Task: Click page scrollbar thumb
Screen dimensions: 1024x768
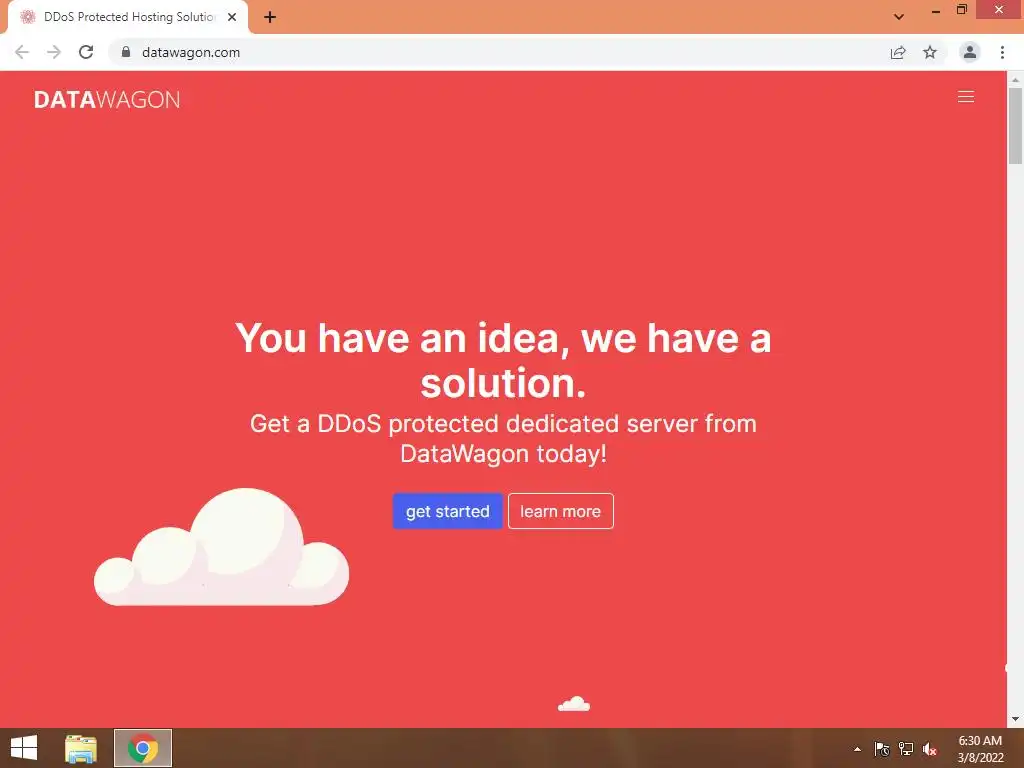Action: pos(1015,125)
